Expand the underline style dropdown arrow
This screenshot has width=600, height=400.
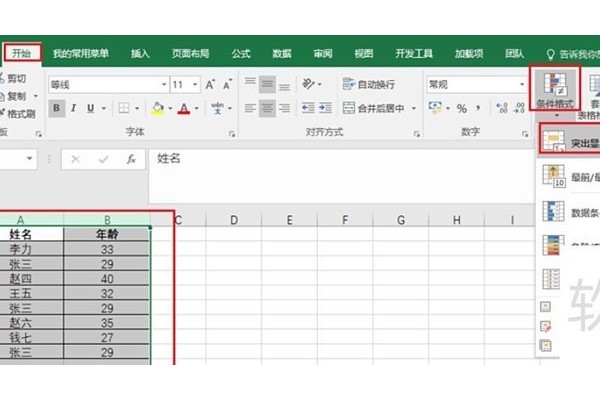(103, 108)
